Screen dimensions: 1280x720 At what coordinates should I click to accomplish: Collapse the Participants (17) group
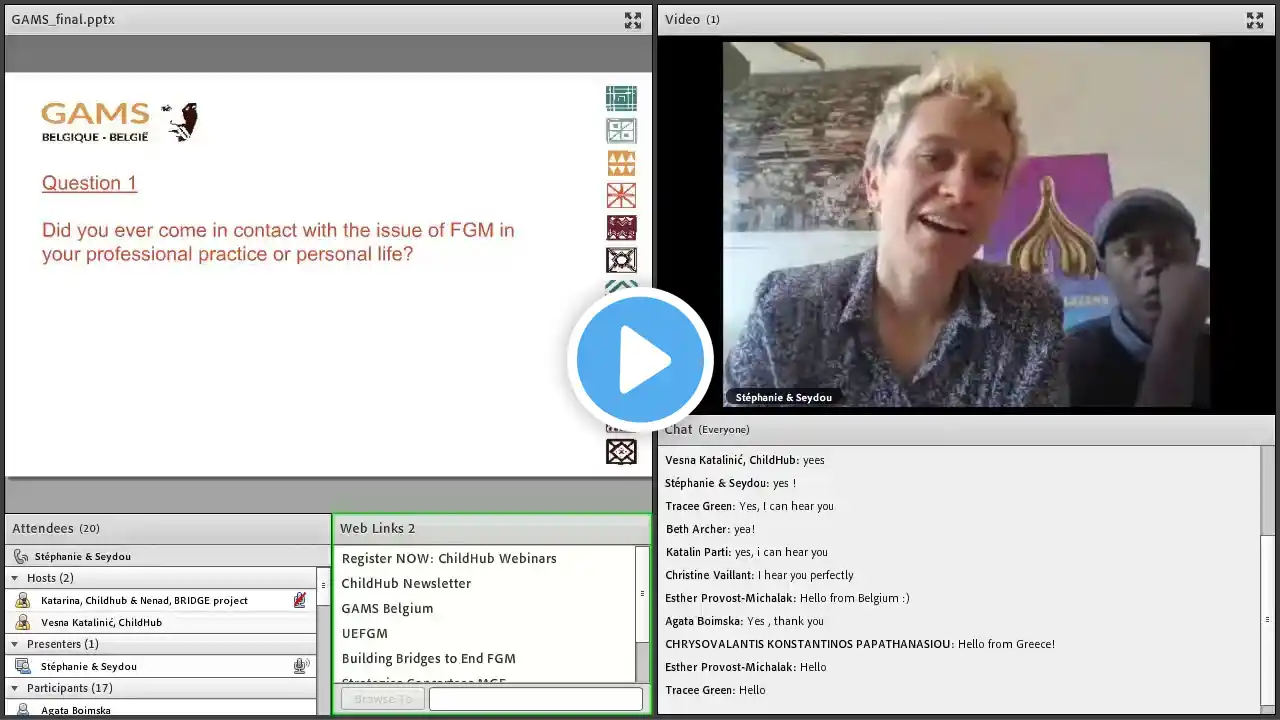(14, 688)
